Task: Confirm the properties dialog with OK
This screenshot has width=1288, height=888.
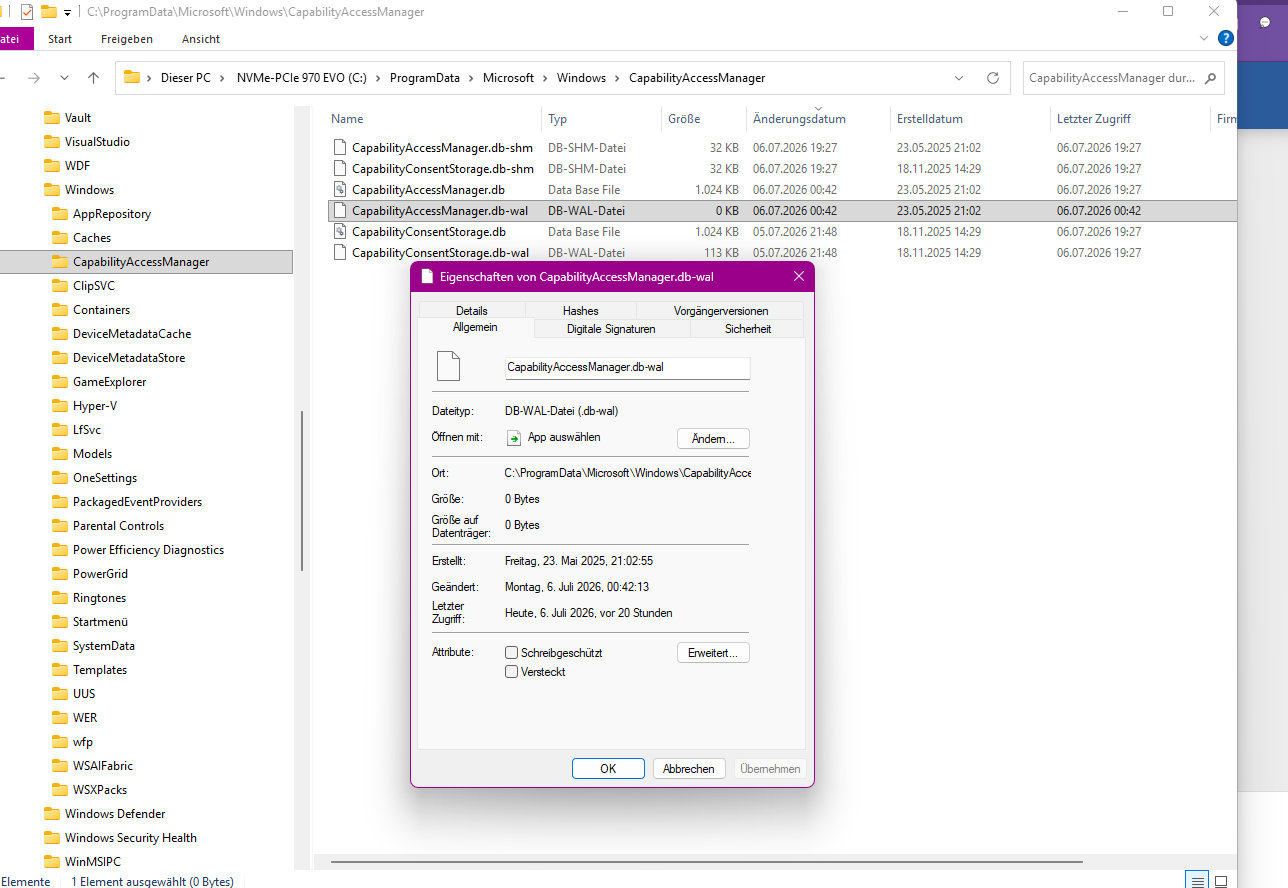Action: pyautogui.click(x=608, y=769)
